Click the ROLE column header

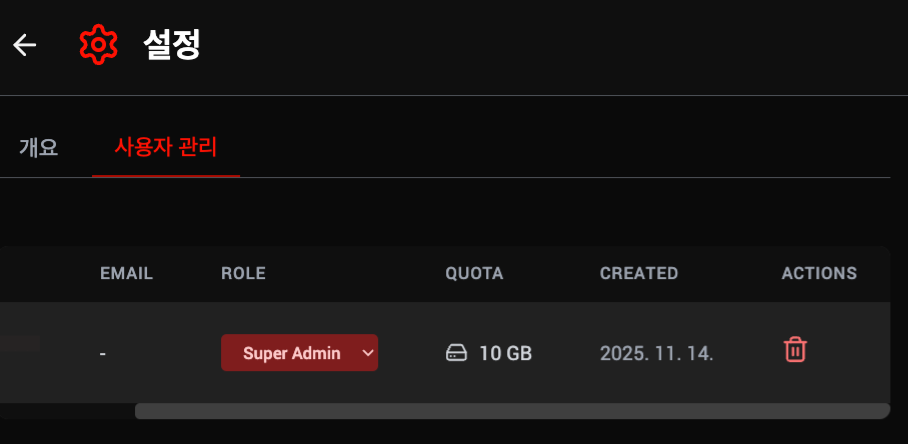244,273
